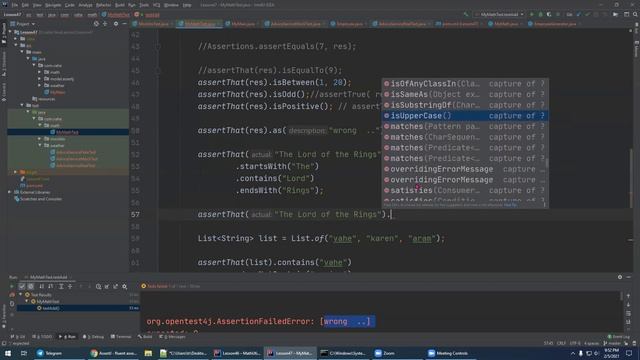Screen dimensions: 640x360
Task: Run the MyMathTest configuration with green arrow
Action: (x=531, y=14)
